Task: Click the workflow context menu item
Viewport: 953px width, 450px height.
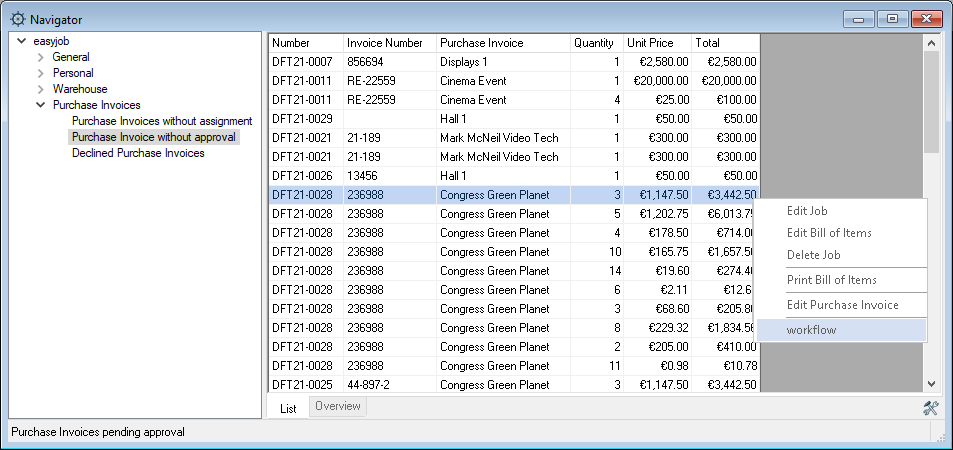Action: 811,330
